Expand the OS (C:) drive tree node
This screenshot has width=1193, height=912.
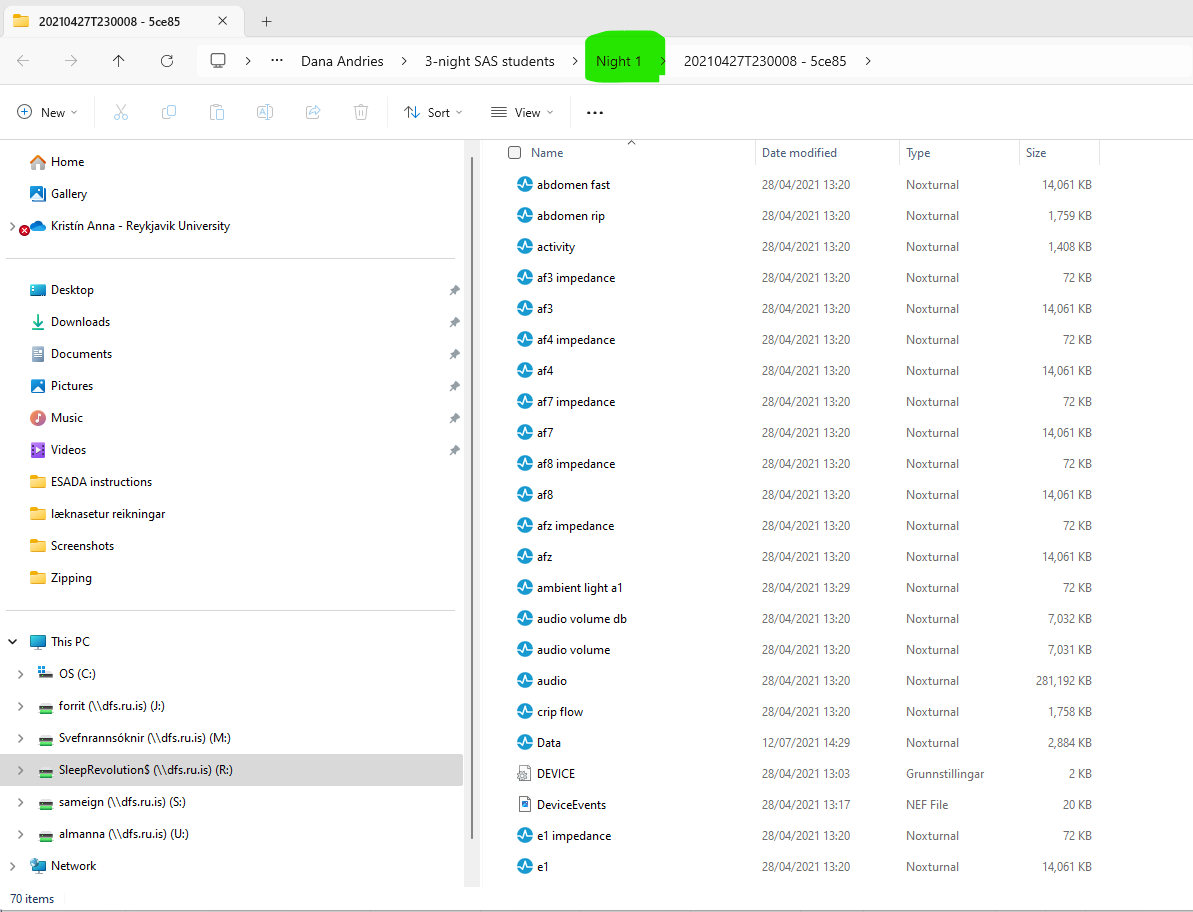(x=20, y=674)
